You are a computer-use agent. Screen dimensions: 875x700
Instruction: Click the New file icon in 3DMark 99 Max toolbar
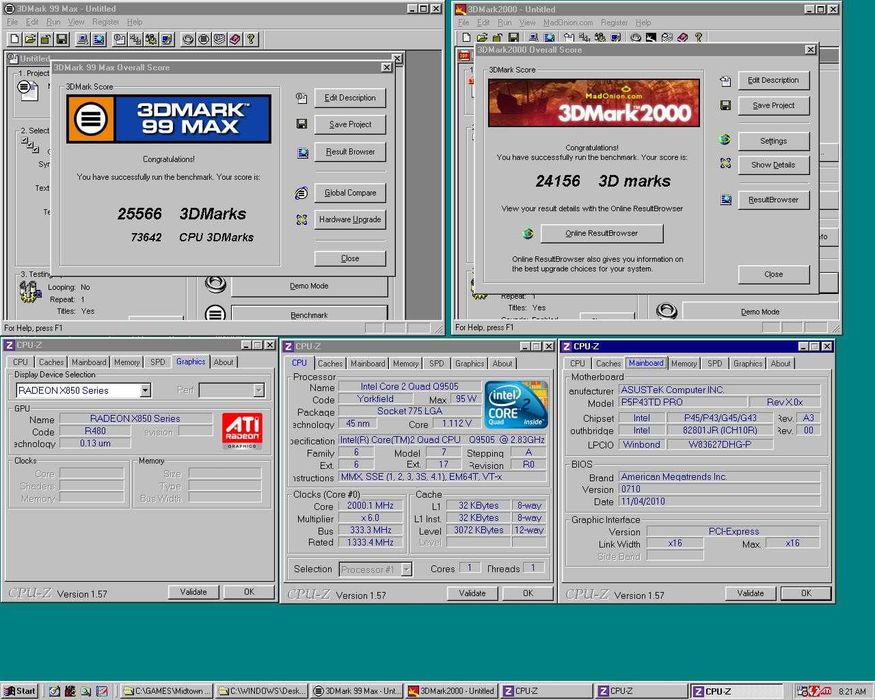pyautogui.click(x=15, y=39)
